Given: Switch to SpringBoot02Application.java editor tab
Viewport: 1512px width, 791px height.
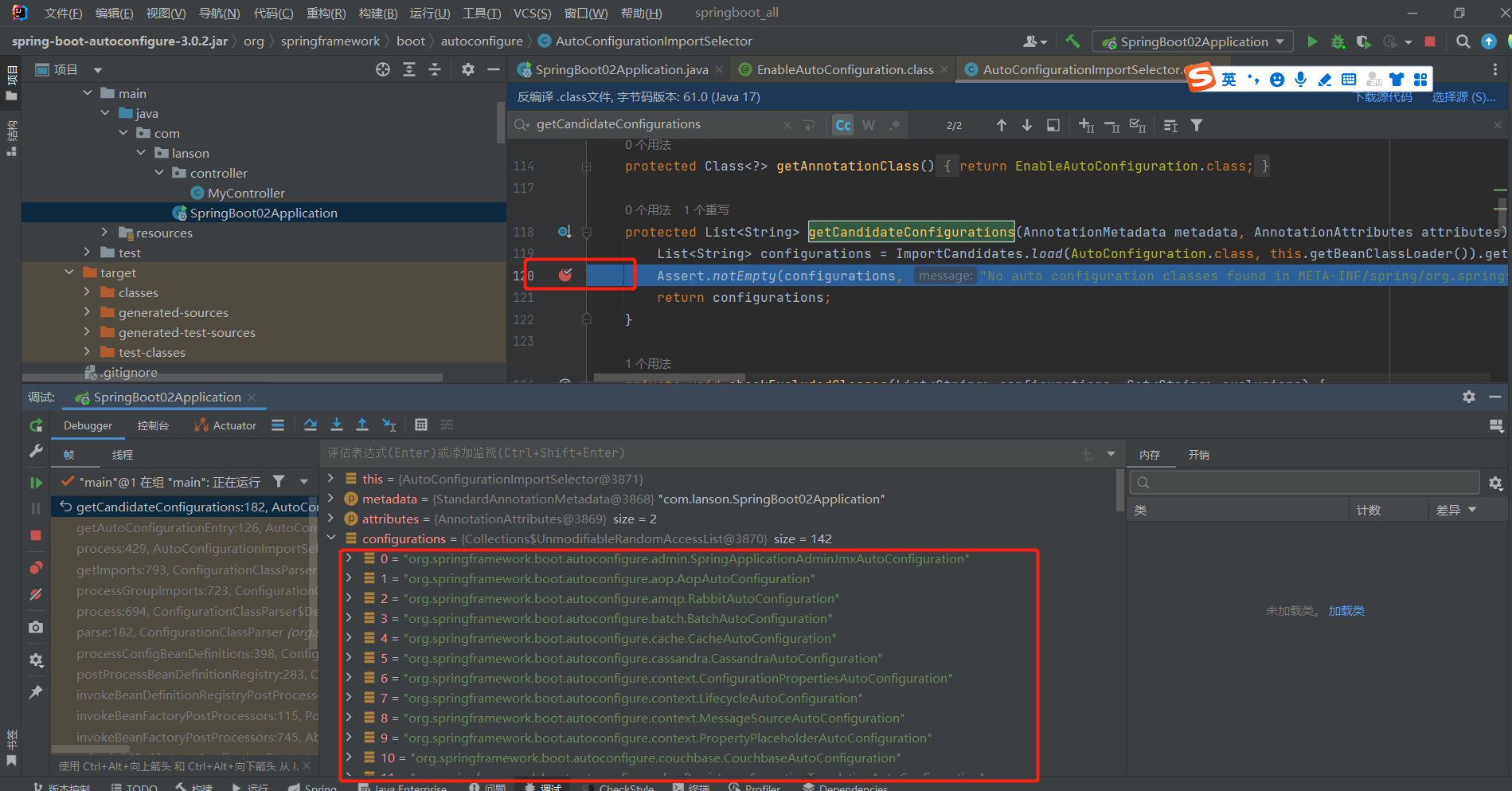Looking at the screenshot, I should (x=620, y=69).
